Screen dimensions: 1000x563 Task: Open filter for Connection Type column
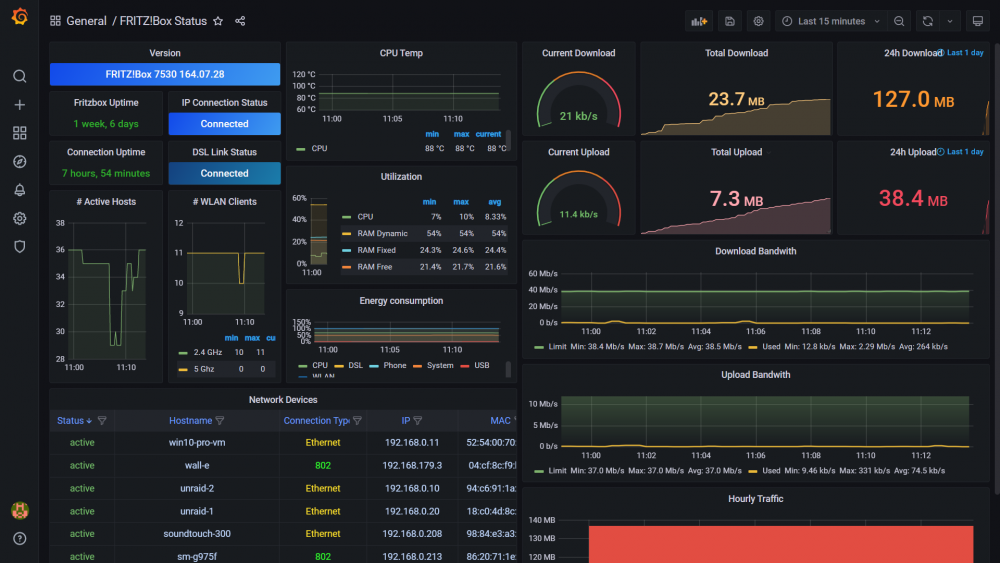click(357, 421)
